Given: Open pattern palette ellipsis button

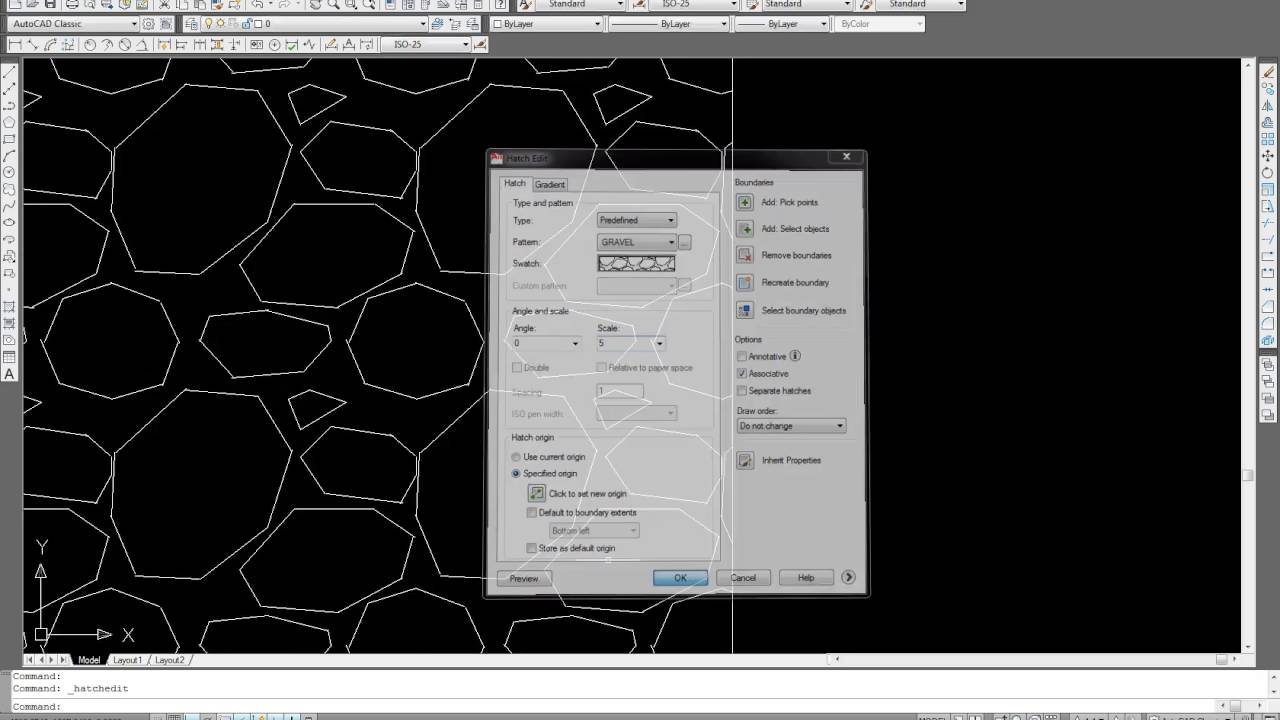Looking at the screenshot, I should [685, 242].
